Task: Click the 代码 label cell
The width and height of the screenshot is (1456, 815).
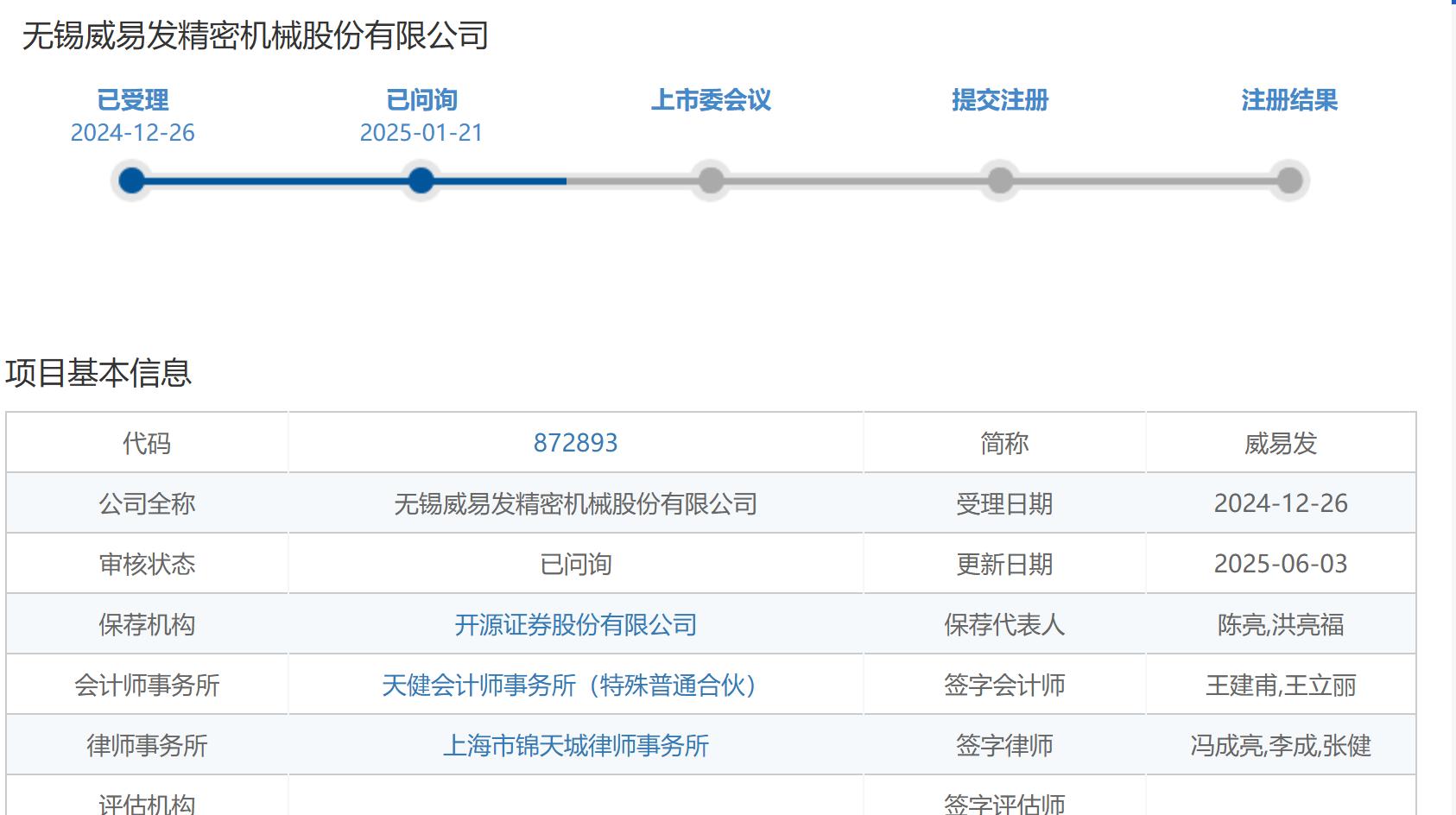Action: (147, 443)
